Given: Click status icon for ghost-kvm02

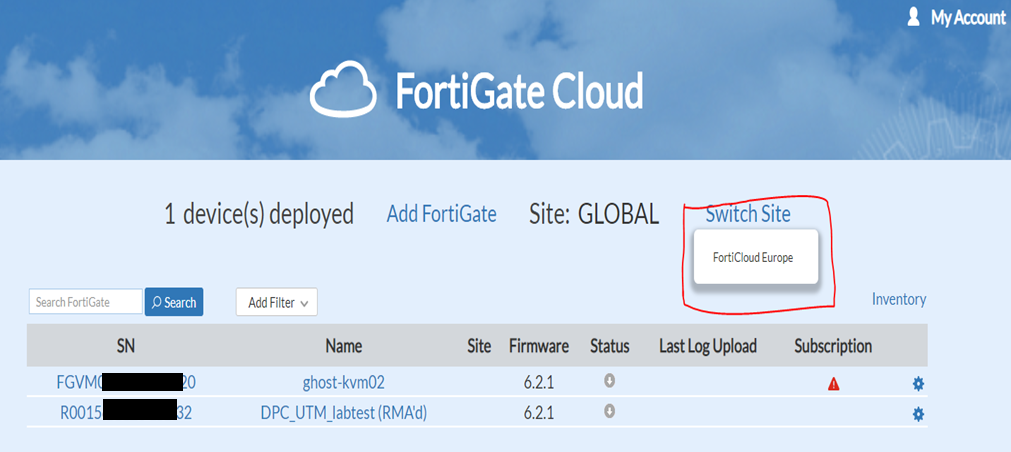Looking at the screenshot, I should coord(609,381).
